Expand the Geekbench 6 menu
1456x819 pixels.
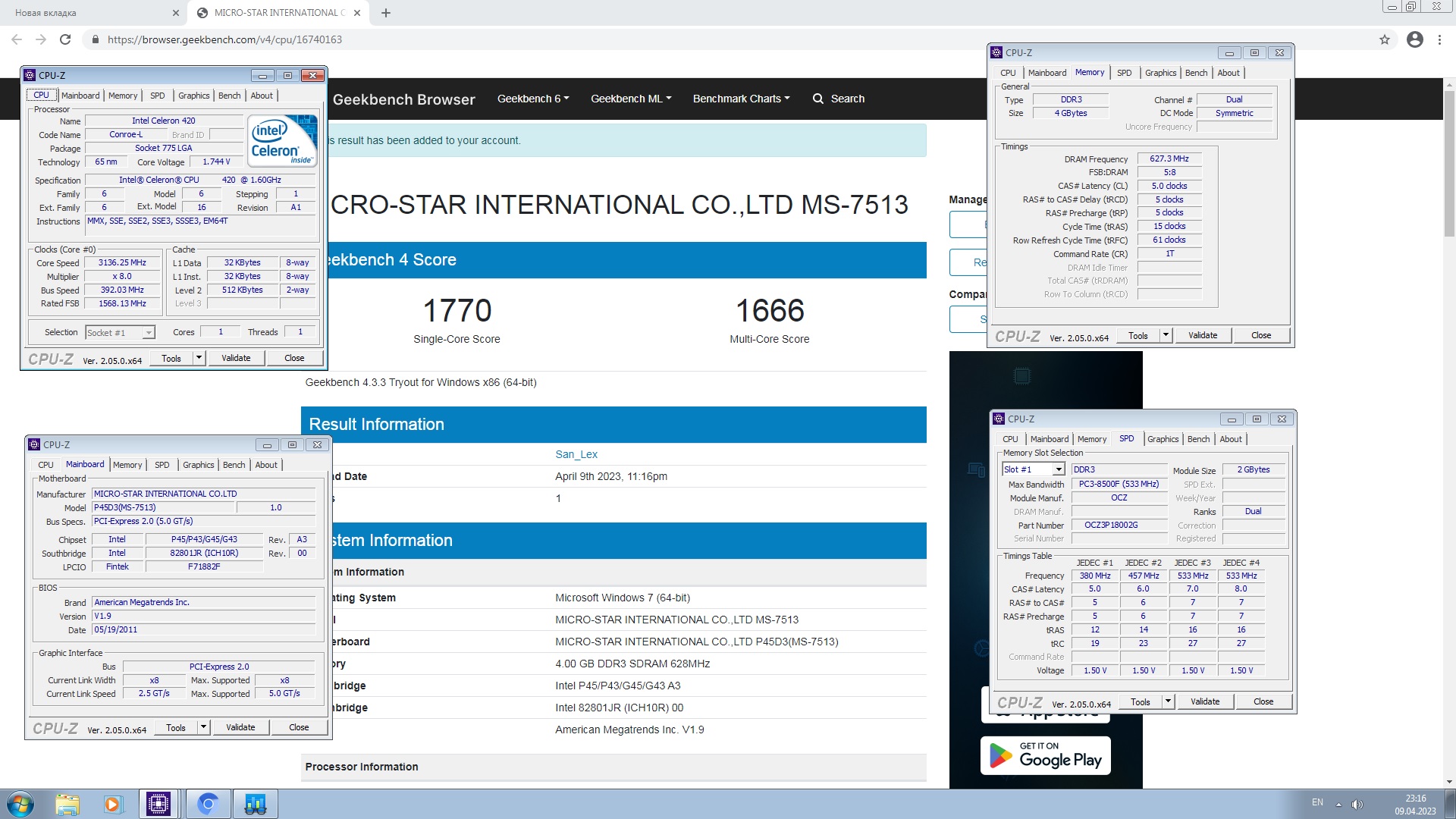(533, 99)
